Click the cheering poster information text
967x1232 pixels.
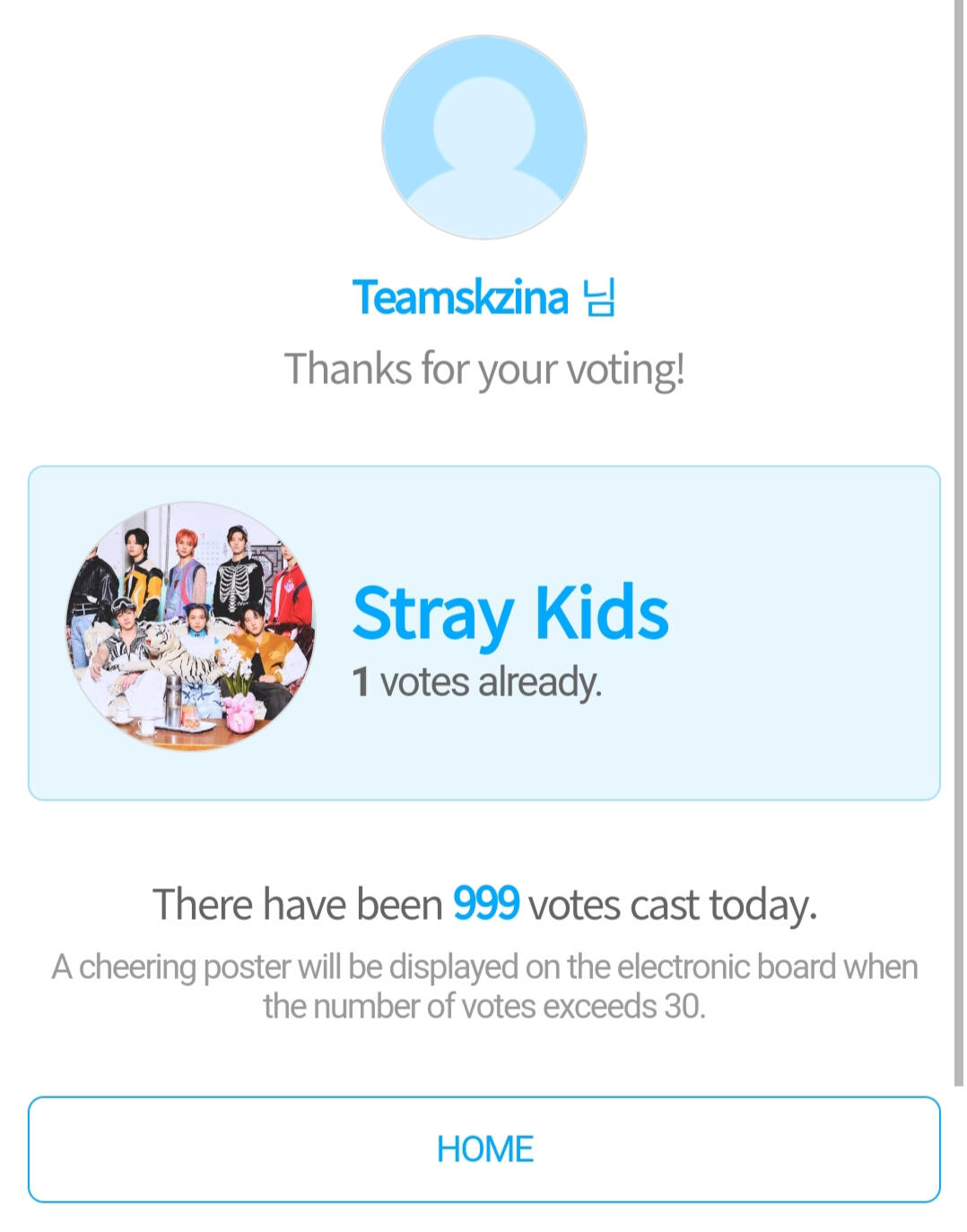coord(484,986)
